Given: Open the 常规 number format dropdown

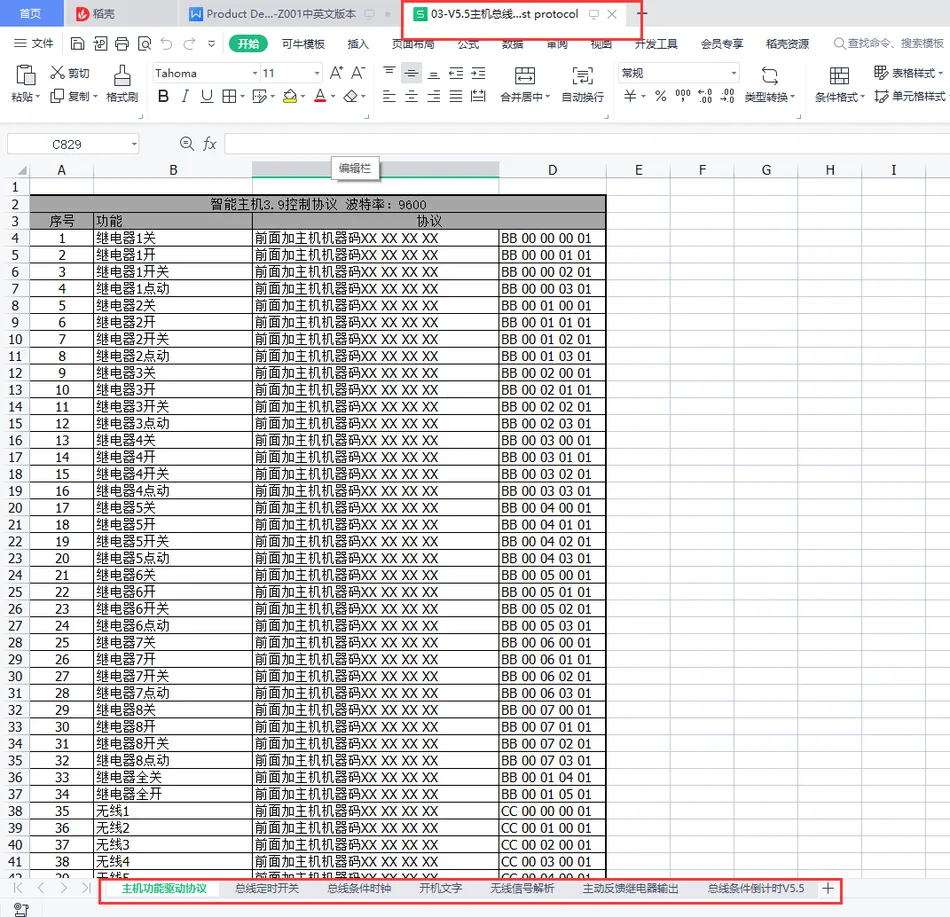Looking at the screenshot, I should click(x=734, y=73).
